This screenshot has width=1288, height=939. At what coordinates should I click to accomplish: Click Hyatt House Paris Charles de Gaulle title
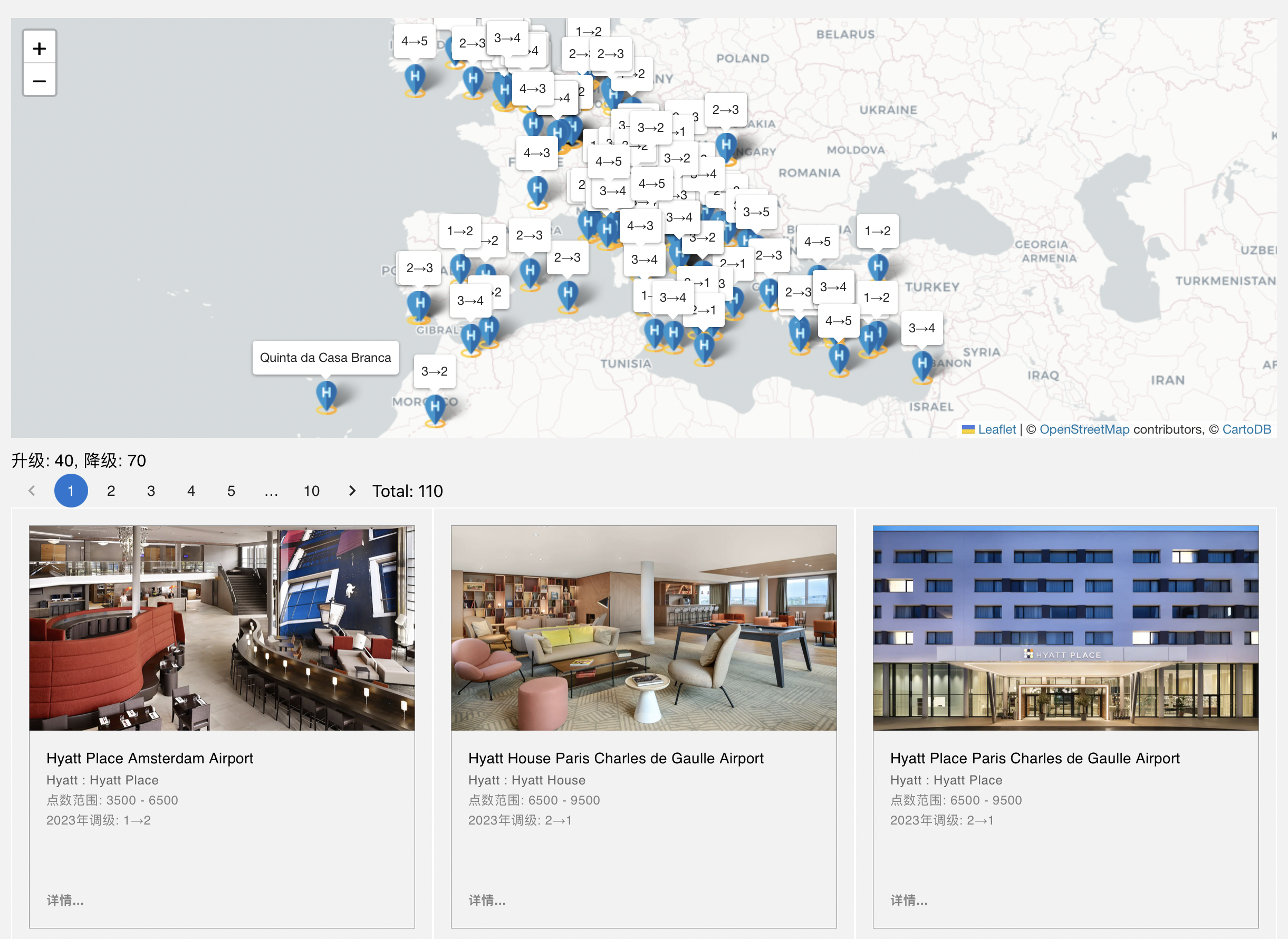tap(616, 758)
